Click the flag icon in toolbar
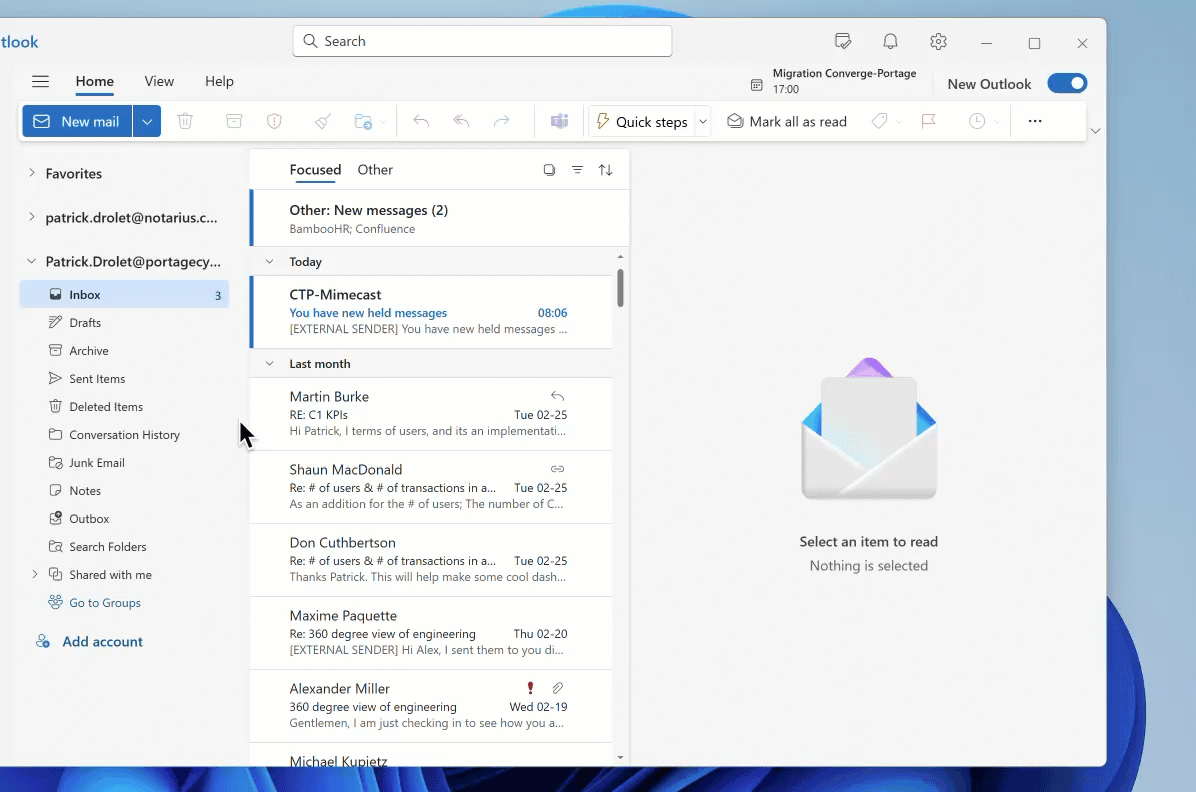Screen dimensions: 1196x792 coord(928,121)
